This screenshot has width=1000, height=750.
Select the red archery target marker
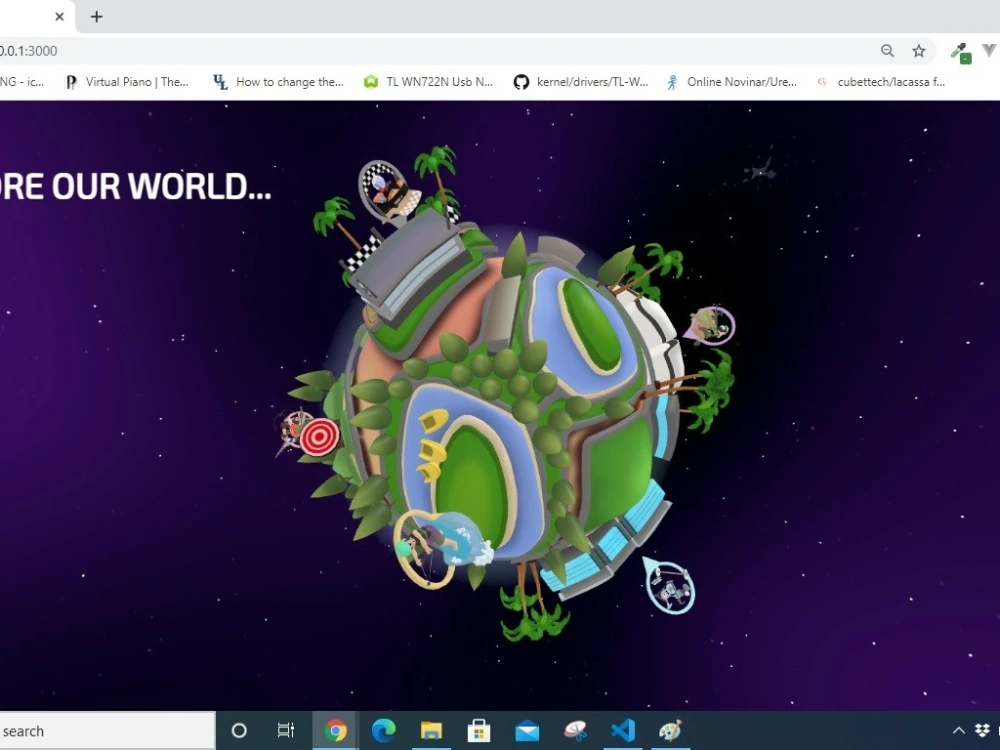(x=320, y=437)
